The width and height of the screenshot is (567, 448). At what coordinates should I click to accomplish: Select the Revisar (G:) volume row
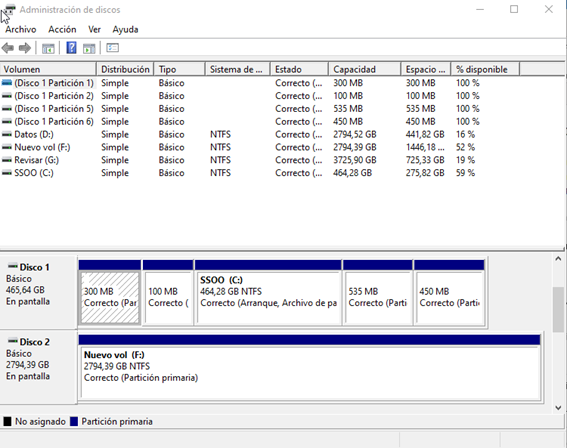282,160
